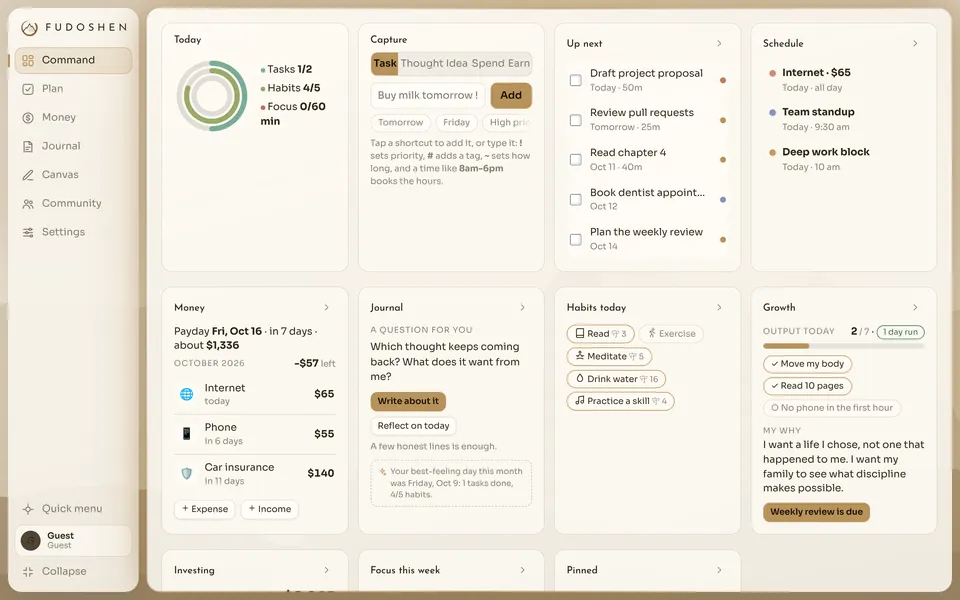The width and height of the screenshot is (960, 600).
Task: Switch capture type to Thought
Action: (422, 64)
